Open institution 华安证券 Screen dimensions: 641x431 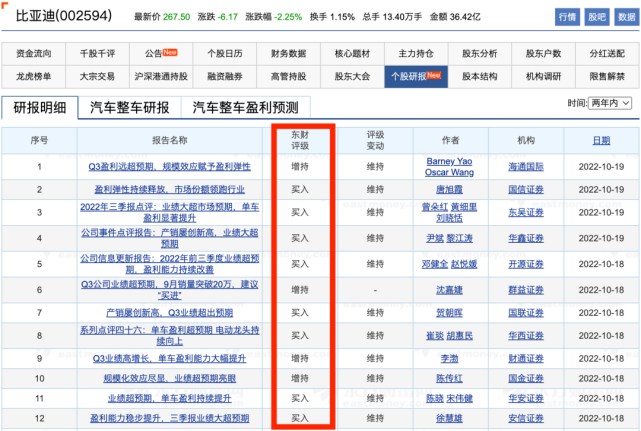click(526, 398)
